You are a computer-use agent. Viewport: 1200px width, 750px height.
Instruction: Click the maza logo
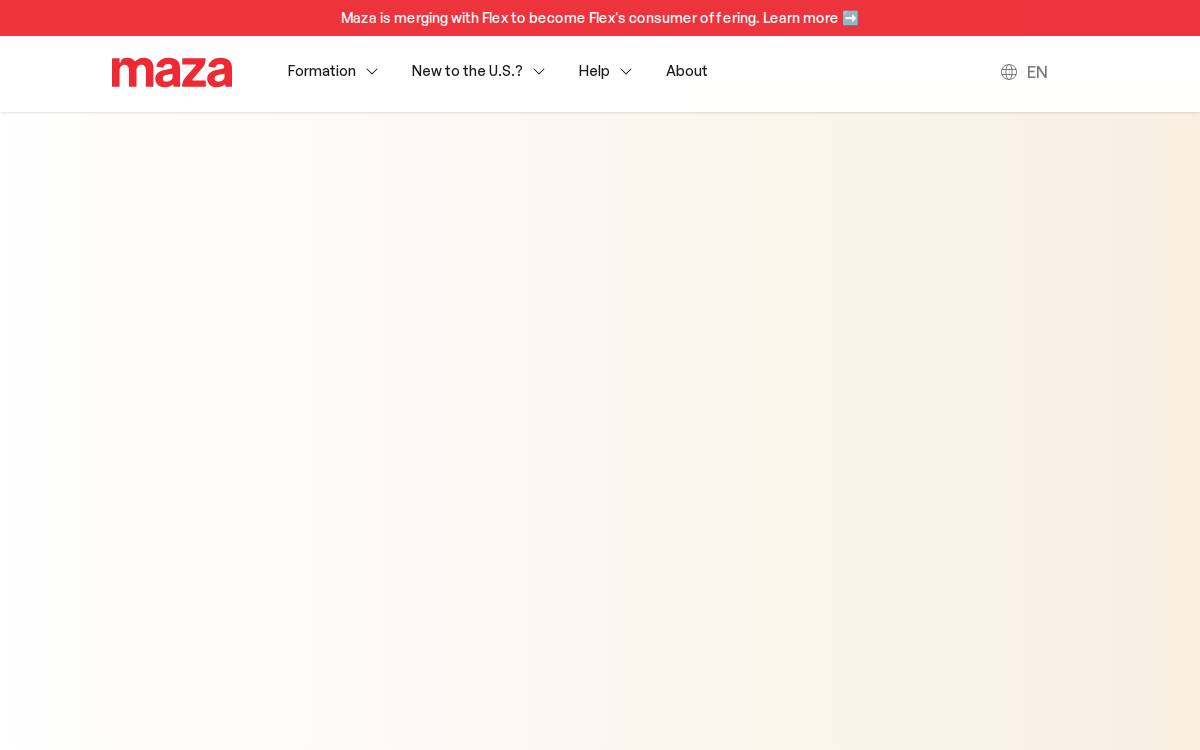click(x=172, y=72)
